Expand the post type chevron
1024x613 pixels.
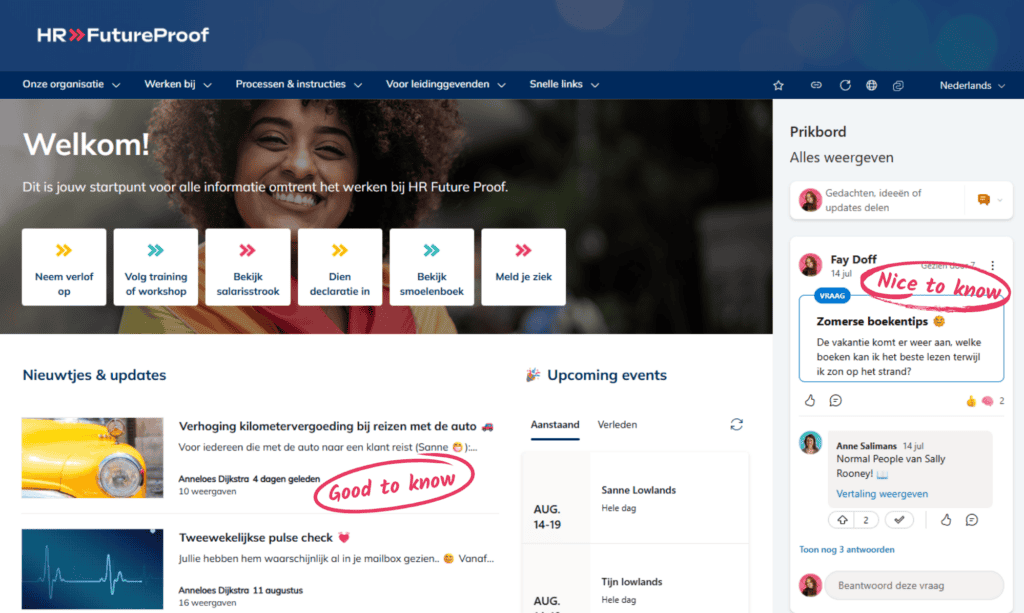[x=1000, y=200]
